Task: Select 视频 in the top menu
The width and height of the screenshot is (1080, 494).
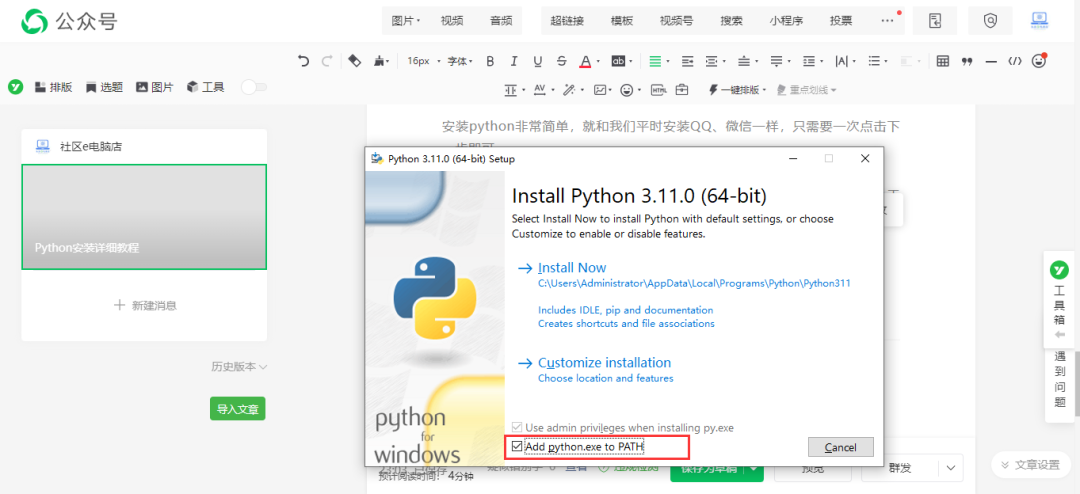Action: [451, 21]
